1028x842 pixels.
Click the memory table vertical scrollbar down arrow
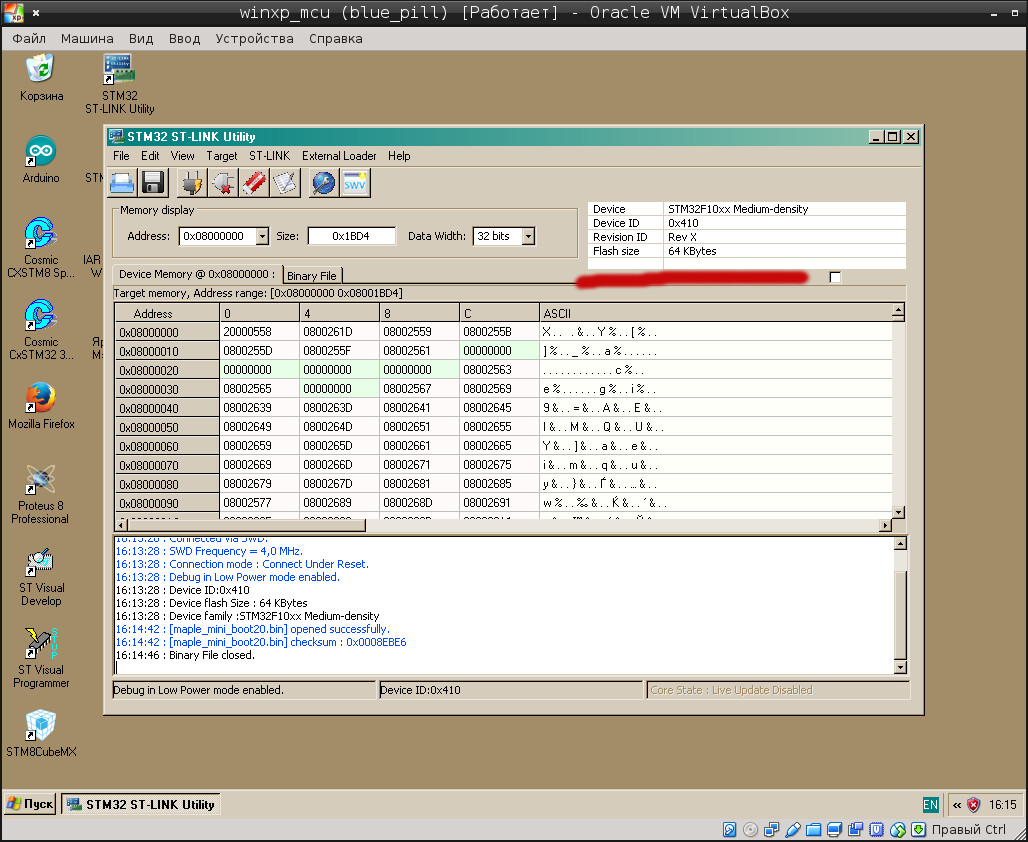tap(899, 512)
